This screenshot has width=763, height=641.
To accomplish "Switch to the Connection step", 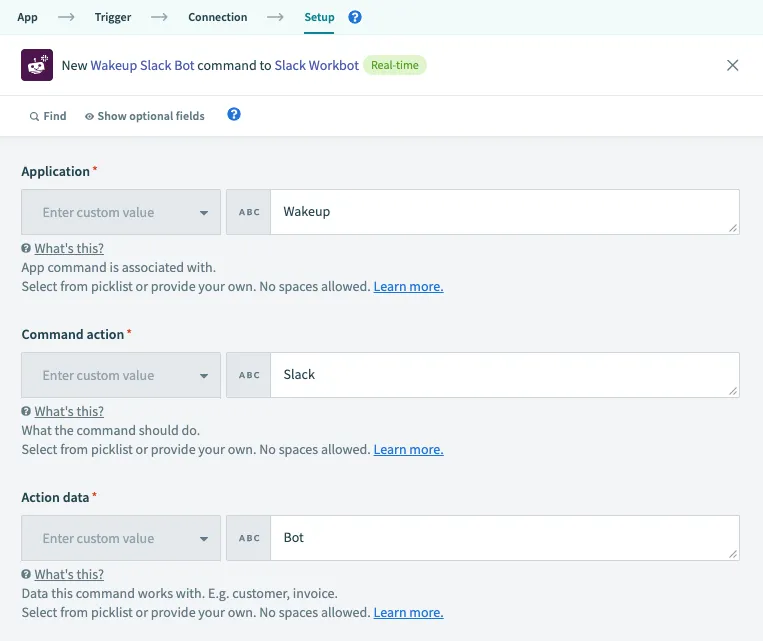I will (217, 17).
